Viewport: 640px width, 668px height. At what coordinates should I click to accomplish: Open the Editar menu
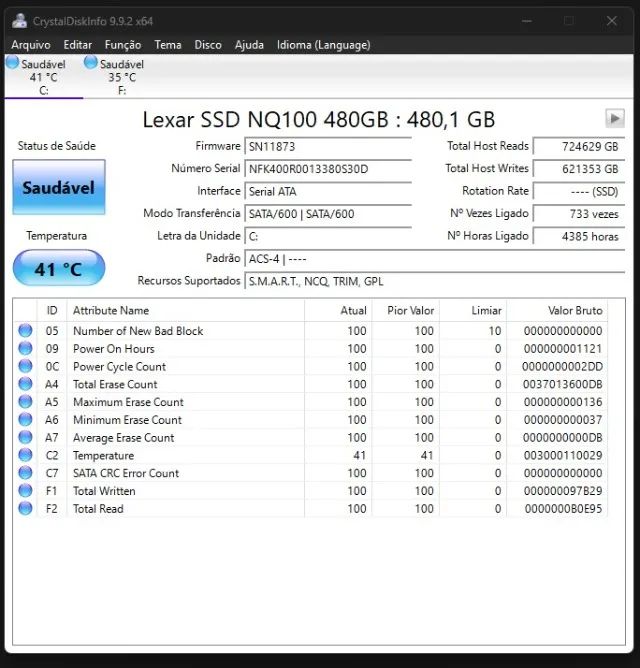coord(78,45)
